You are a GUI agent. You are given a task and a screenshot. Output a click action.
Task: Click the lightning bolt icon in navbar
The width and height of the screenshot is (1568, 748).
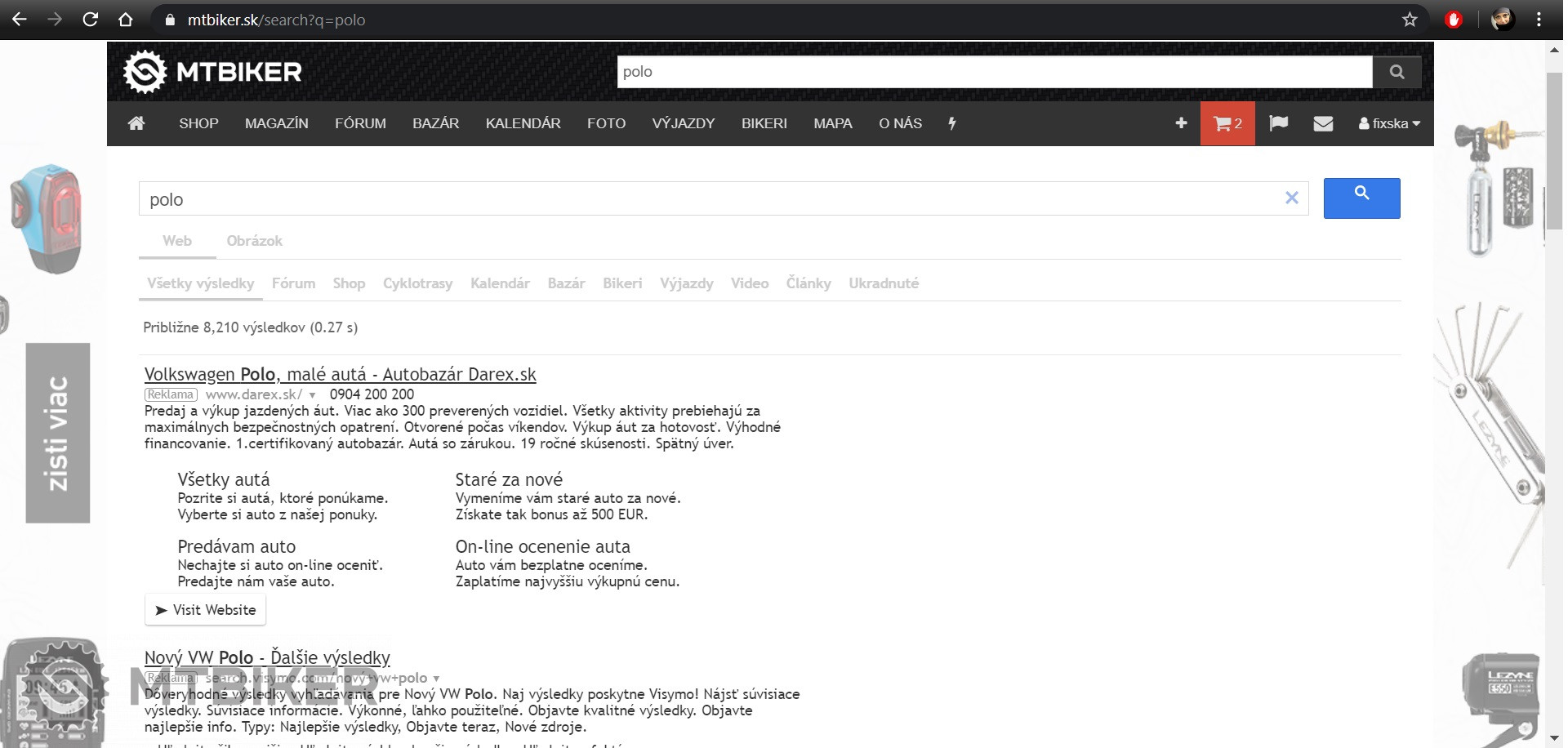coord(951,123)
